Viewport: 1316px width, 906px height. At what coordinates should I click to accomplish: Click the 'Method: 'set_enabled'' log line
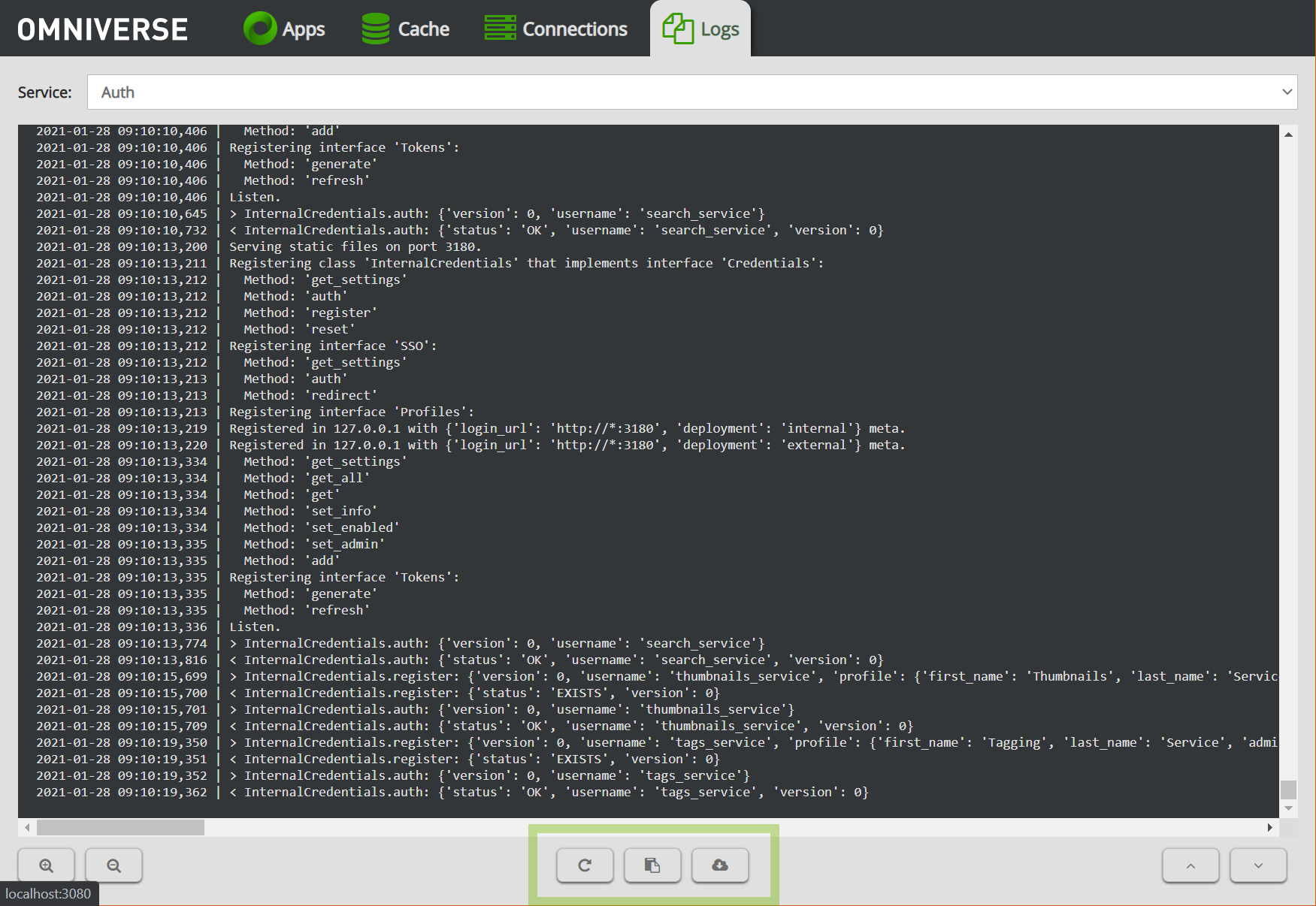click(x=218, y=527)
